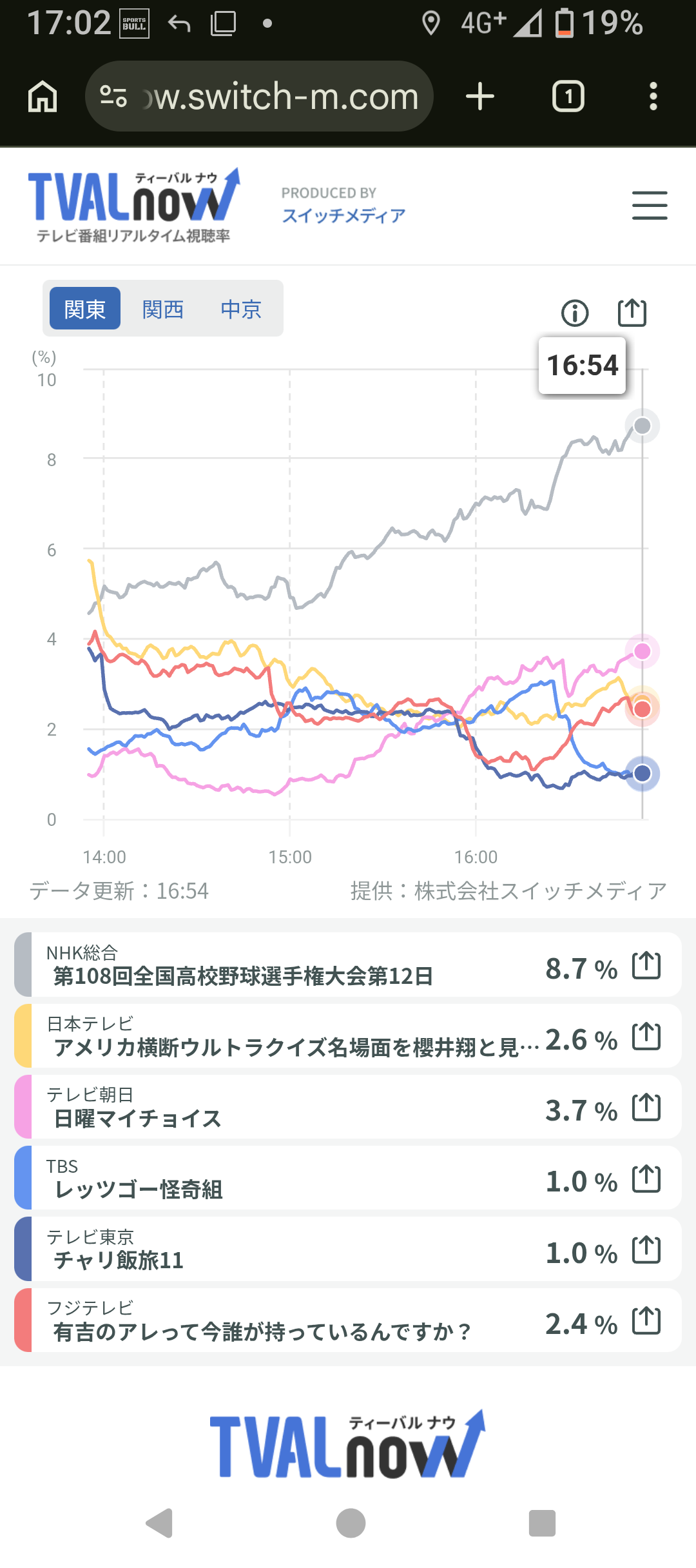Tap the gray NHK data point at 16:54
Image resolution: width=696 pixels, height=1568 pixels.
click(642, 426)
